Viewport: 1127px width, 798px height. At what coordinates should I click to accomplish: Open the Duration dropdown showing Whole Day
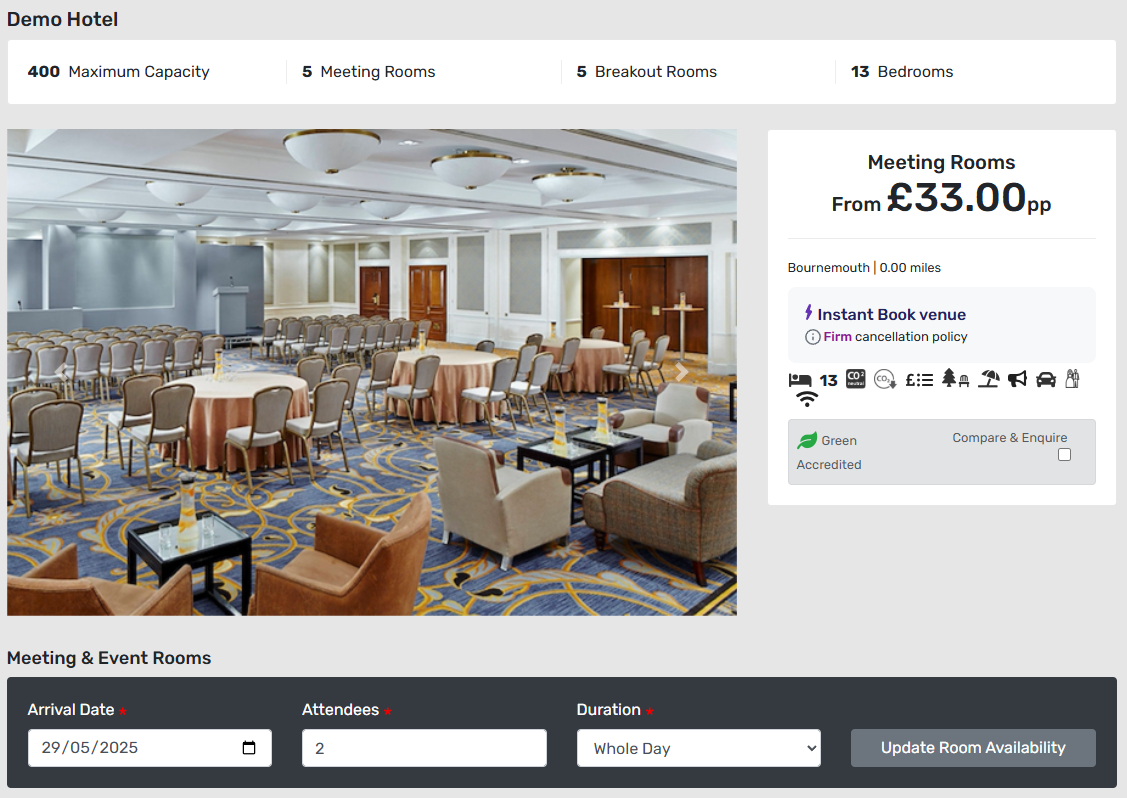coord(699,748)
